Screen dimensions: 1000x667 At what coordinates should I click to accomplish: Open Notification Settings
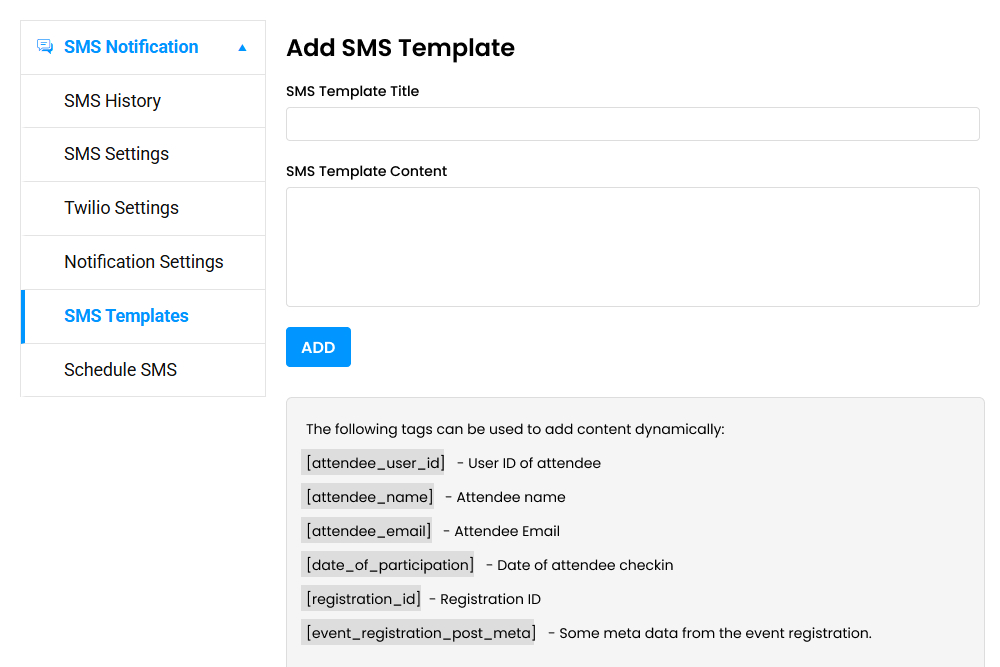143,262
